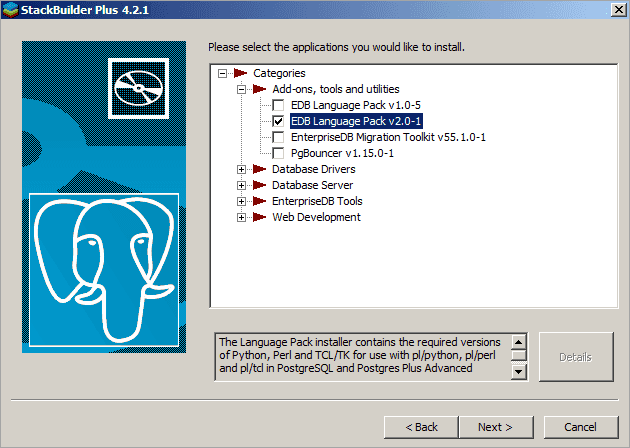Viewport: 630px width, 448px height.
Task: Collapse the Categories root node
Action: coord(222,73)
